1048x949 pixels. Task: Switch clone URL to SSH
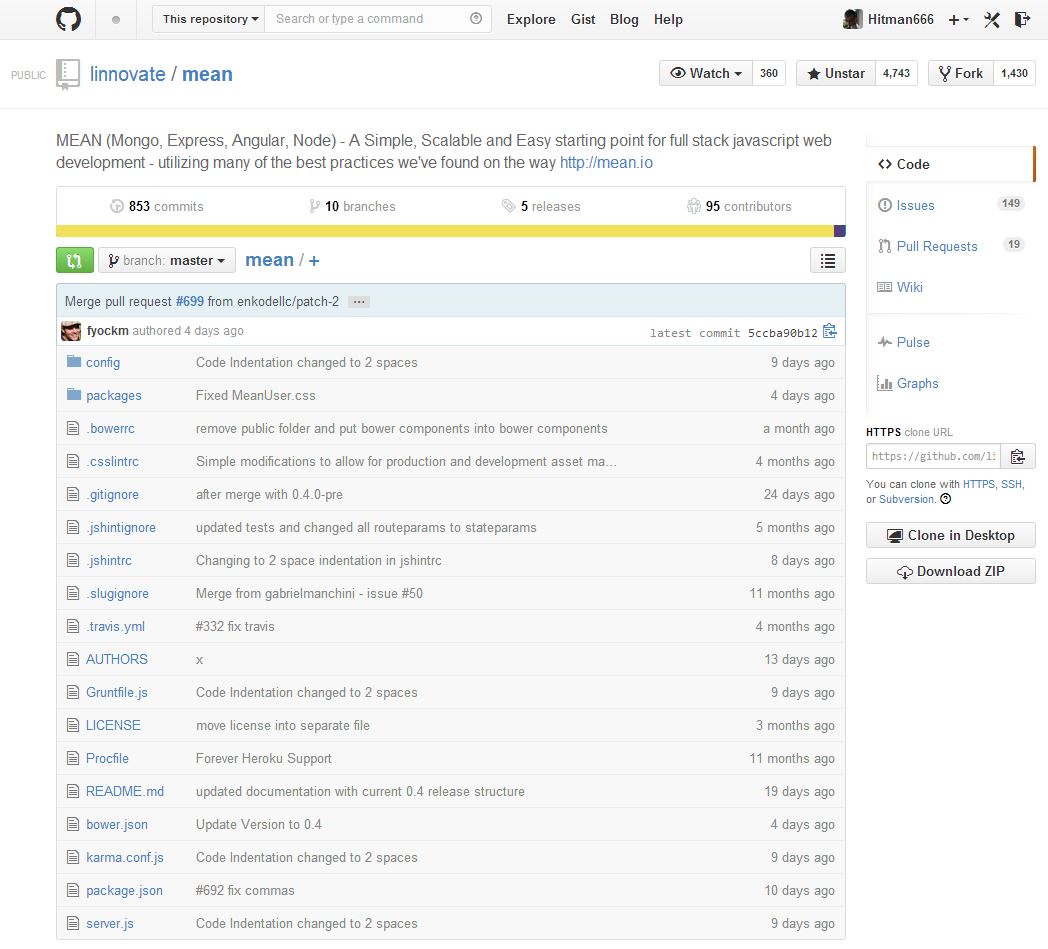click(1011, 484)
